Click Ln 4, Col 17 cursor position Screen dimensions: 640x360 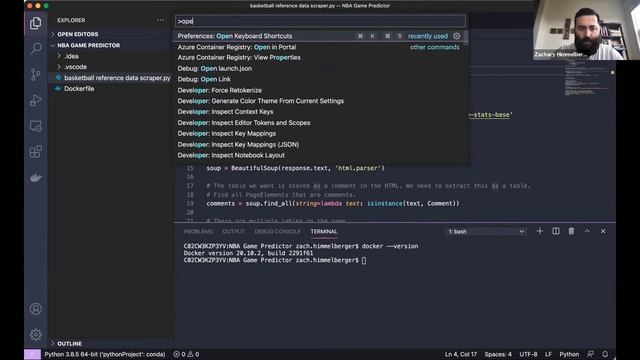[461, 354]
